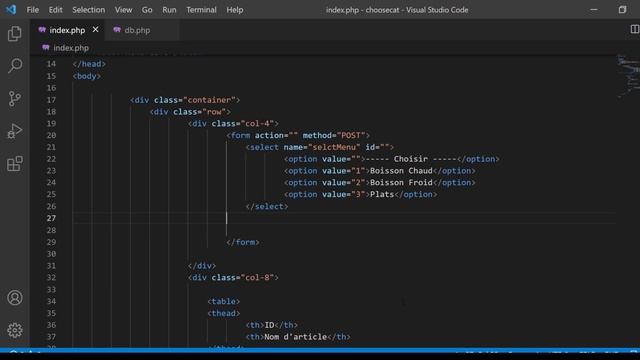The width and height of the screenshot is (640, 360).
Task: Open the Selection menu
Action: [x=89, y=10]
